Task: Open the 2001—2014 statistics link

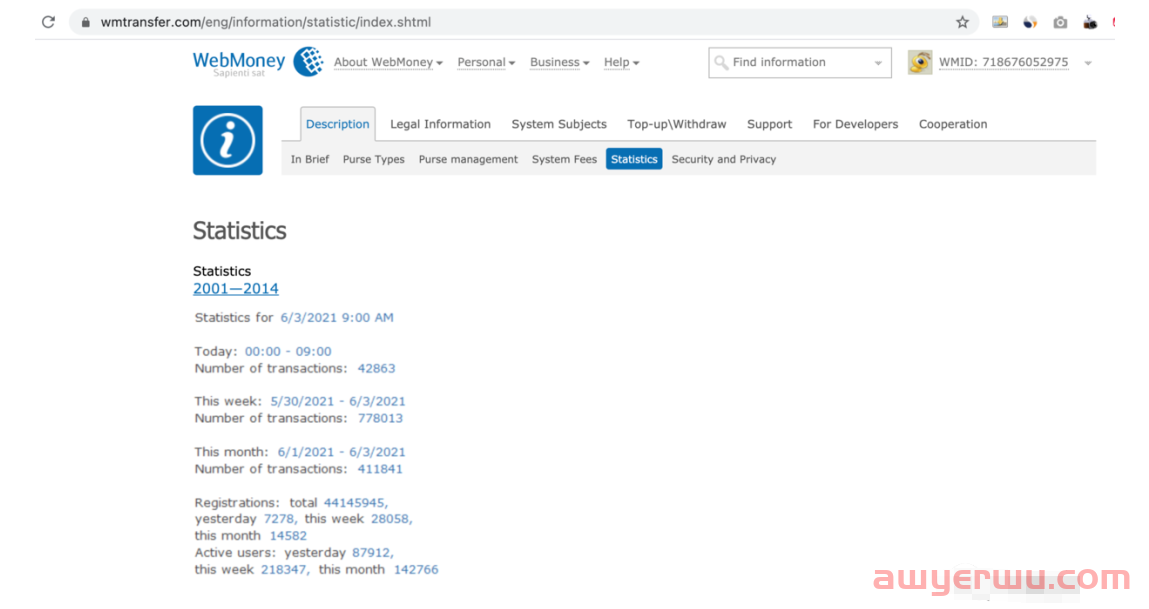Action: 236,289
